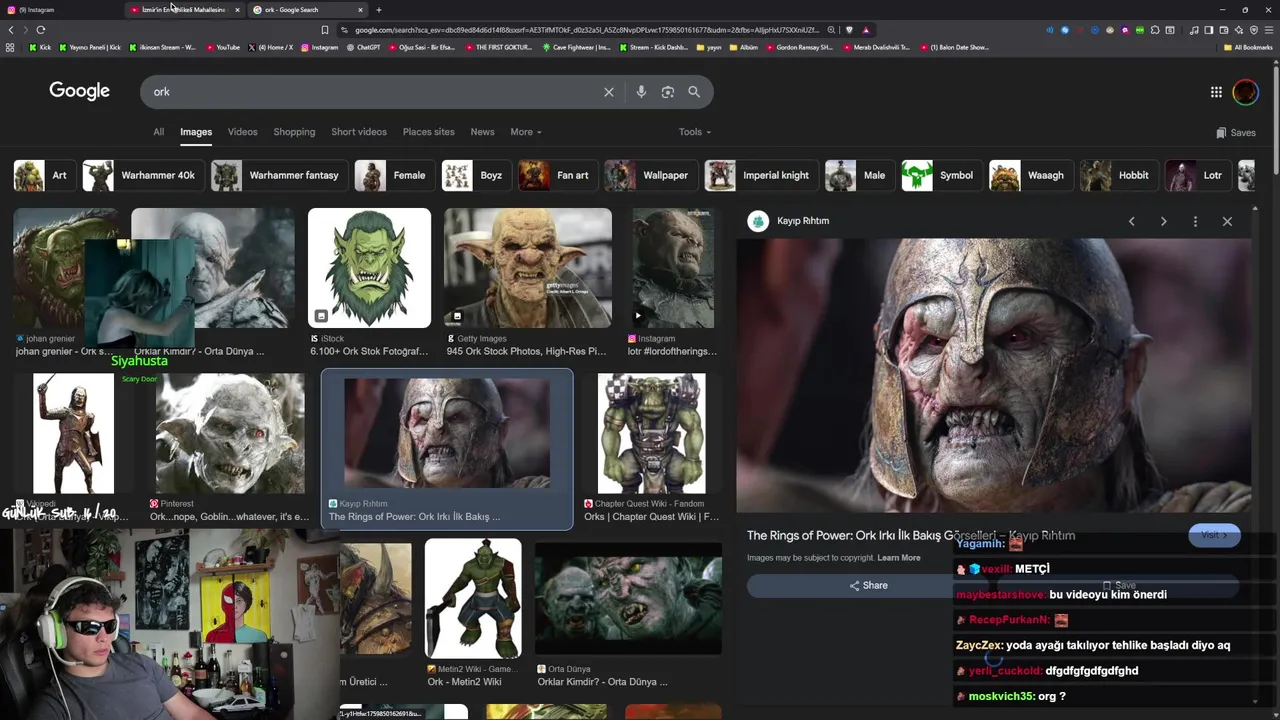Open Getty Images ork stock photo thumbnail
The width and height of the screenshot is (1280, 720).
[x=528, y=268]
